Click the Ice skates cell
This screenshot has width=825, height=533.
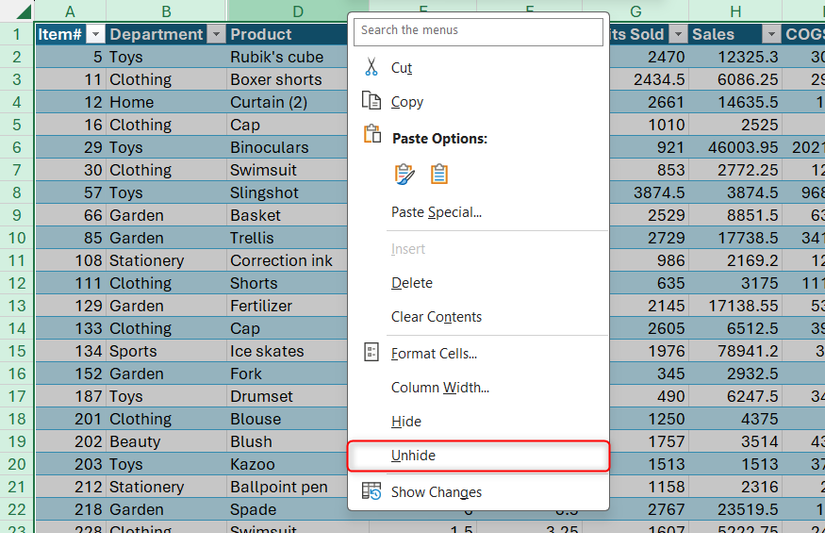288,351
